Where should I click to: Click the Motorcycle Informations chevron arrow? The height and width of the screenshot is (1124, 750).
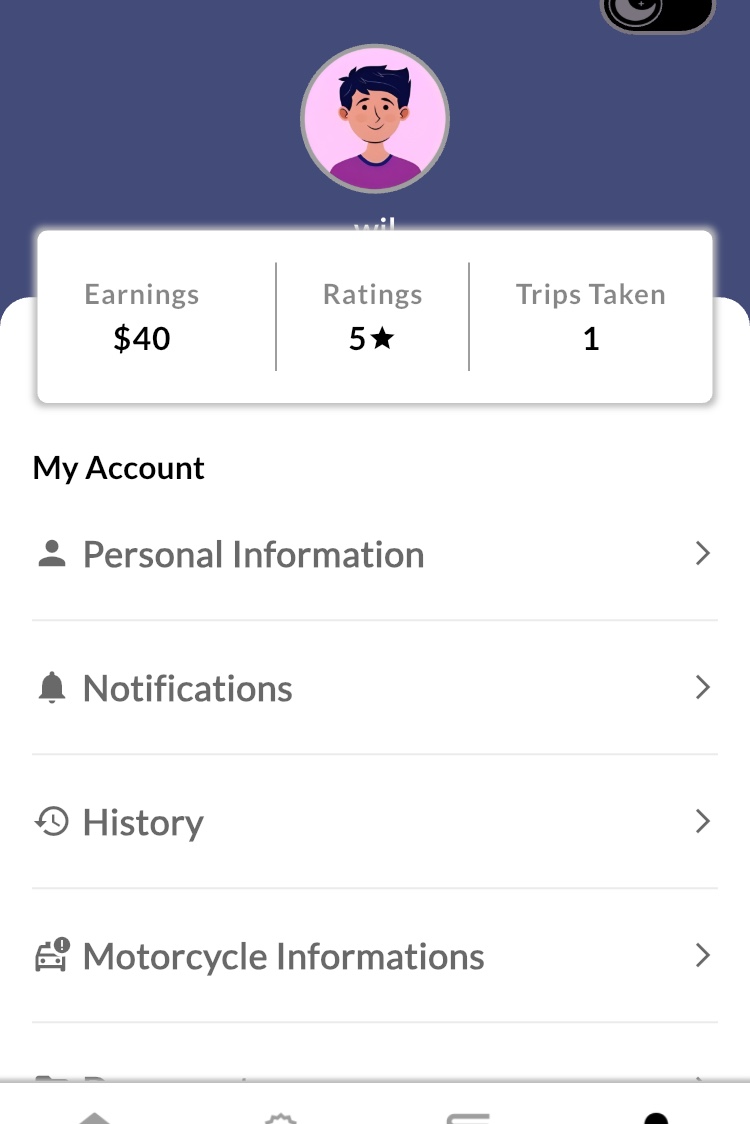pyautogui.click(x=703, y=956)
